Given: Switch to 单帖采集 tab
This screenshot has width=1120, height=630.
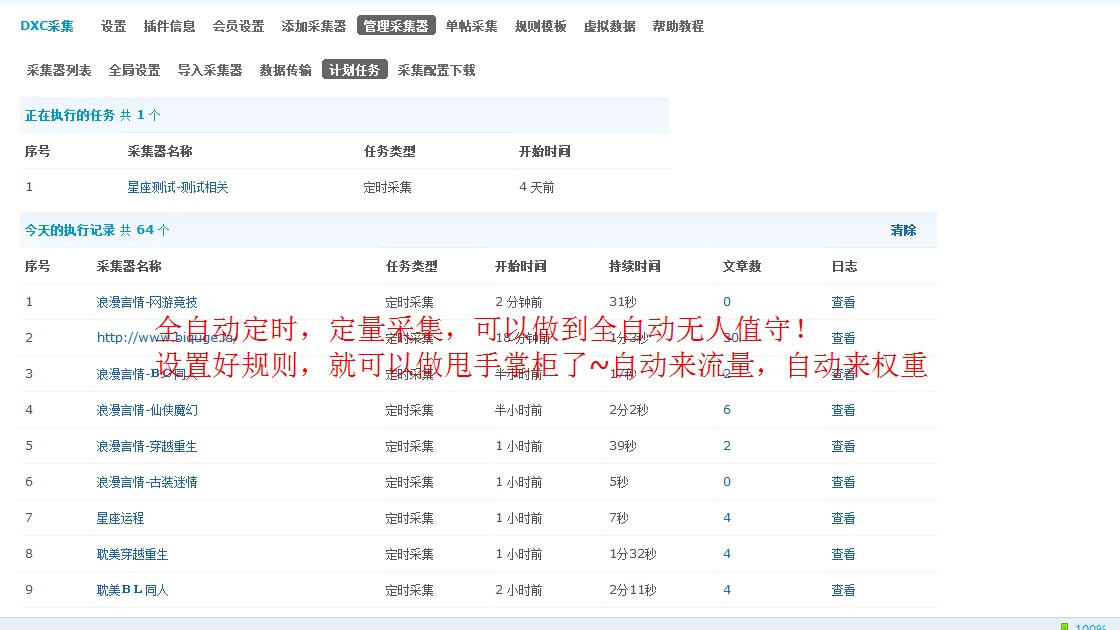Looking at the screenshot, I should click(x=471, y=26).
